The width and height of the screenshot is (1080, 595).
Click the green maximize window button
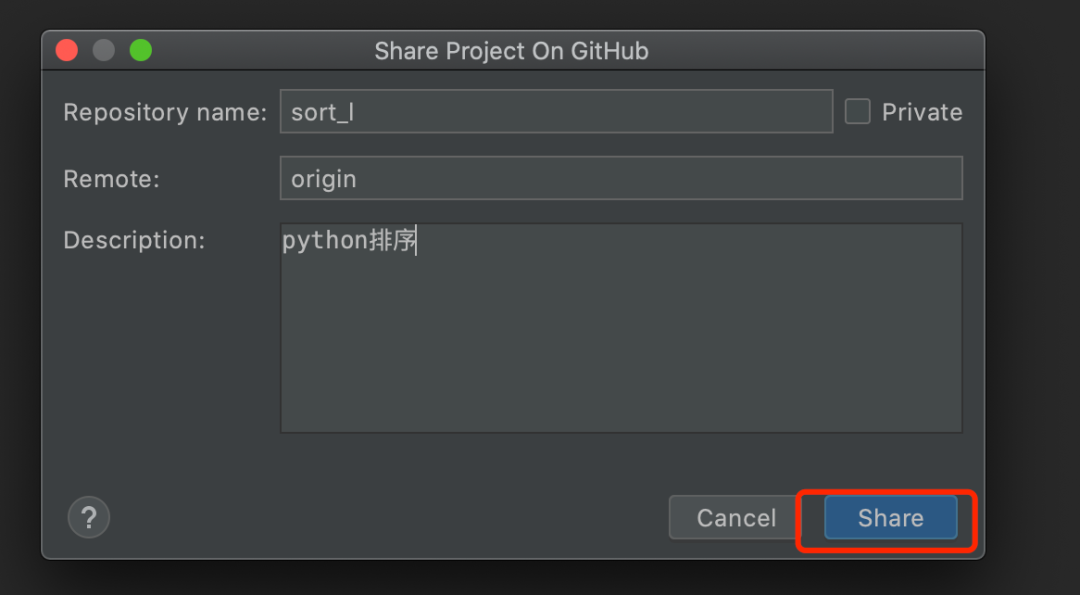(141, 50)
